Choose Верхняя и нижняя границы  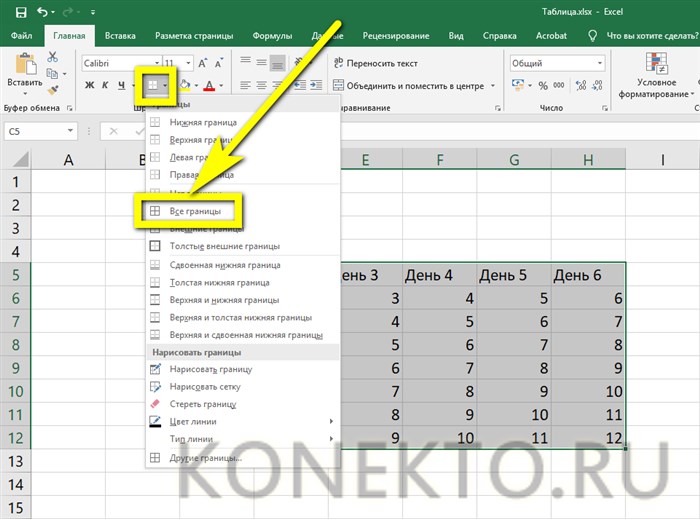pos(243,300)
